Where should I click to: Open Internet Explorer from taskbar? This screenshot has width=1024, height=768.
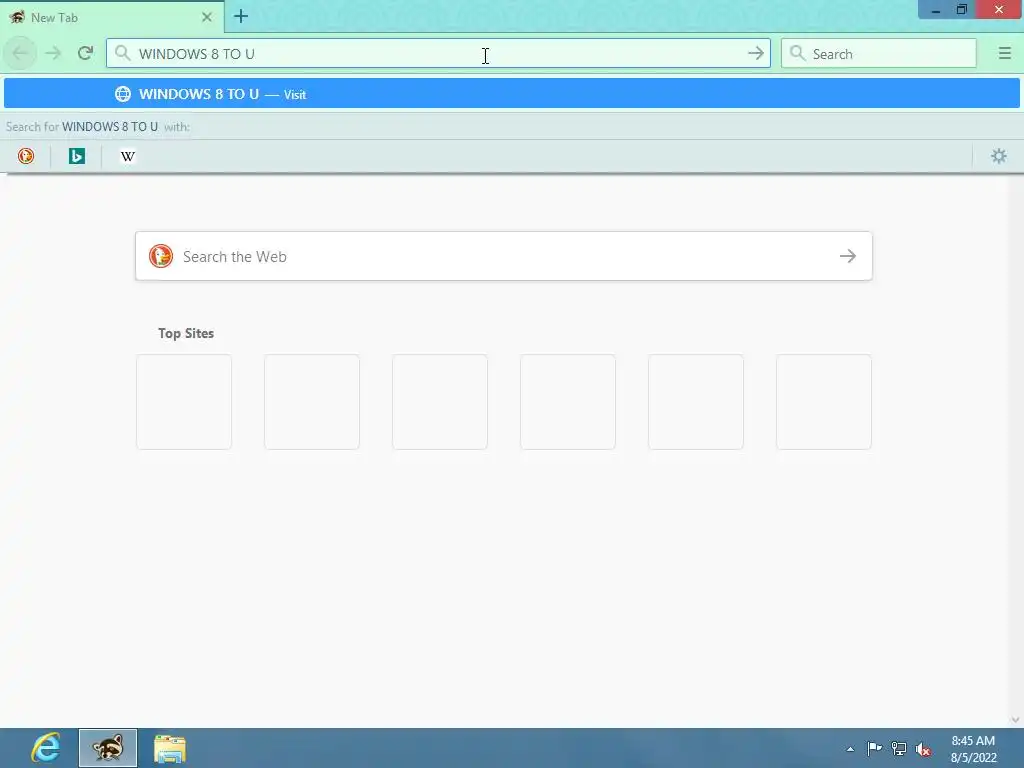pyautogui.click(x=46, y=748)
